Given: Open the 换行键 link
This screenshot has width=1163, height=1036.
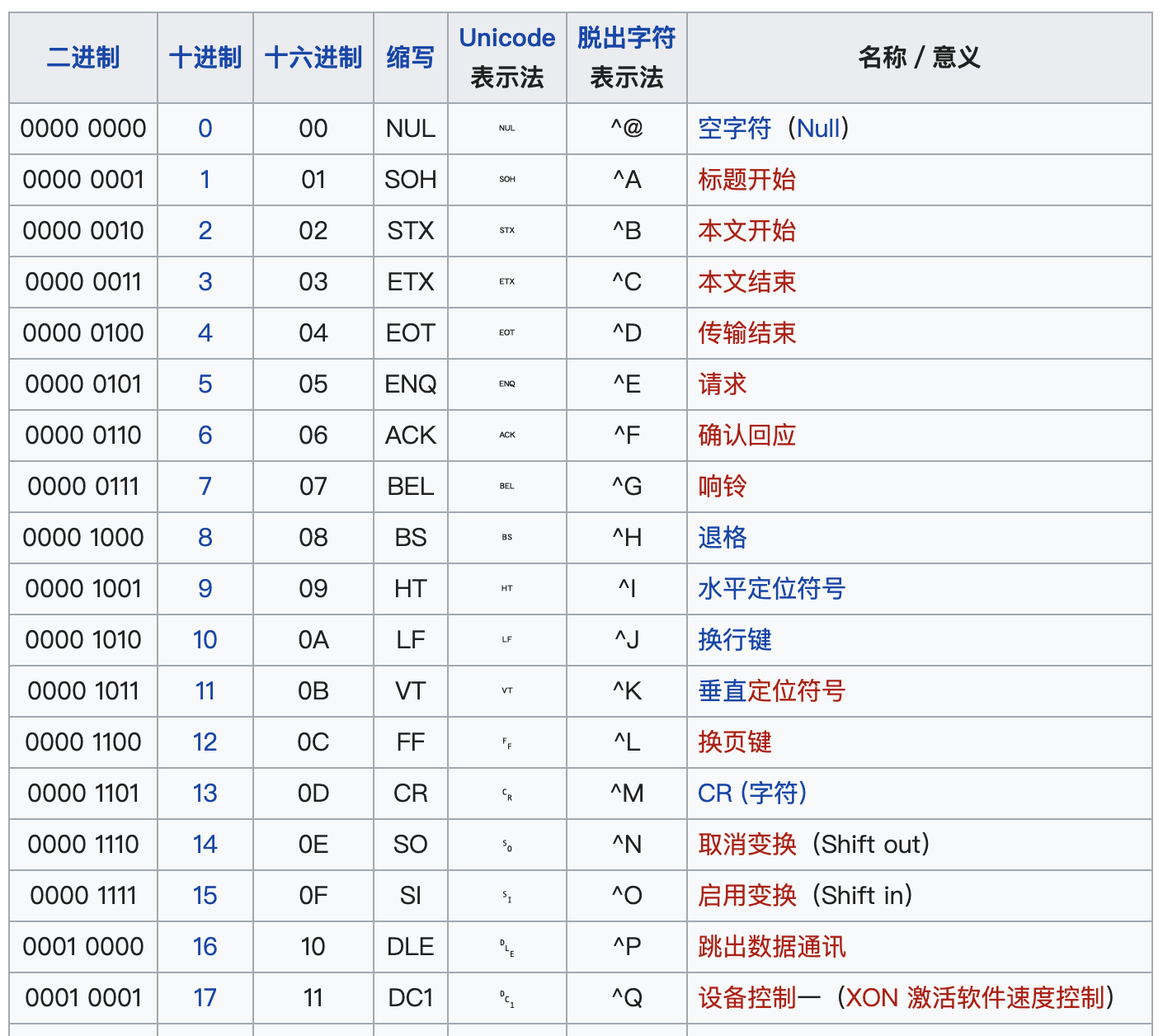Looking at the screenshot, I should coord(735,640).
